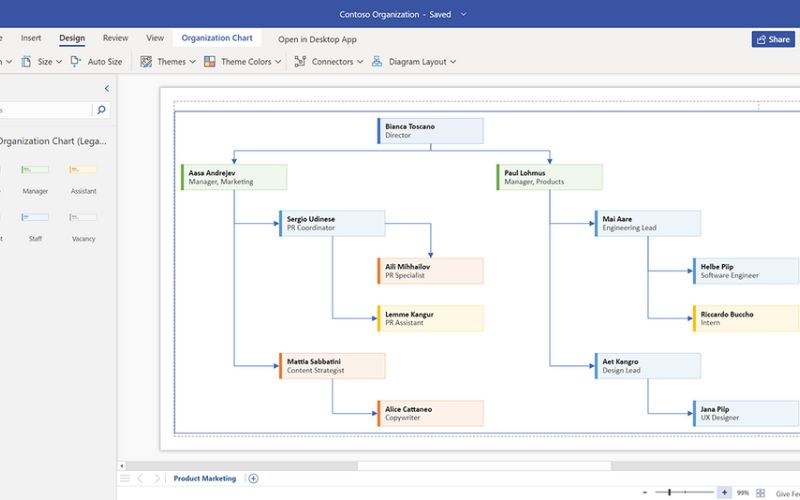The height and width of the screenshot is (500, 800).
Task: Click the fit page to window icon
Action: click(x=760, y=493)
